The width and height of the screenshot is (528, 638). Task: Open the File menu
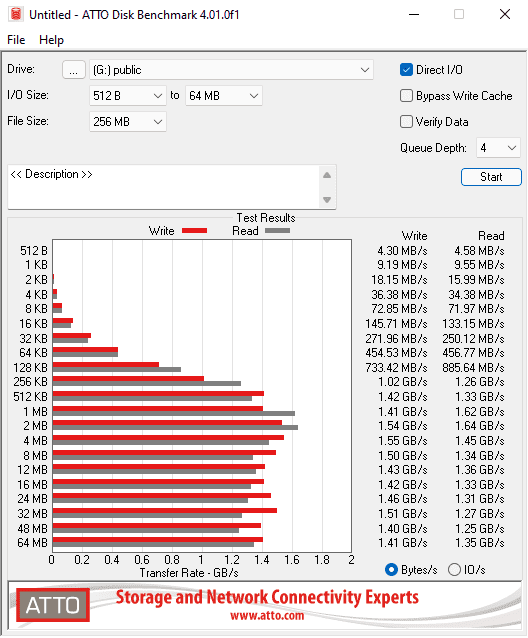[16, 40]
